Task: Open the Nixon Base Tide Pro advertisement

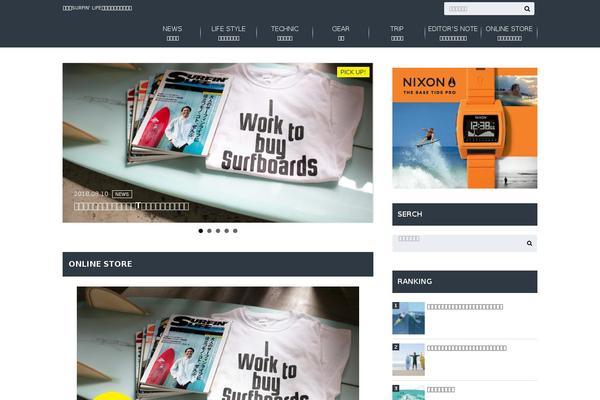Action: pos(465,128)
